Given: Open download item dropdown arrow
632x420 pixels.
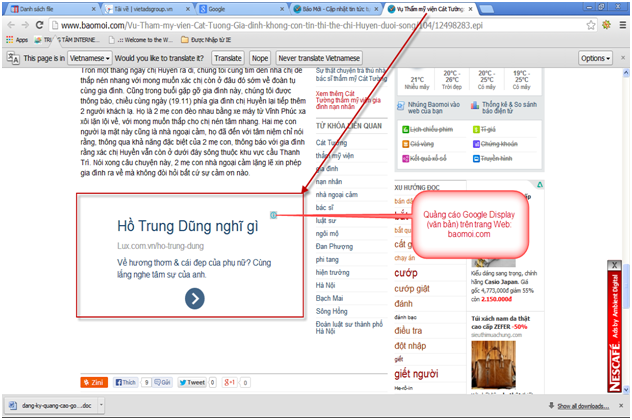Looking at the screenshot, I should click(x=101, y=404).
